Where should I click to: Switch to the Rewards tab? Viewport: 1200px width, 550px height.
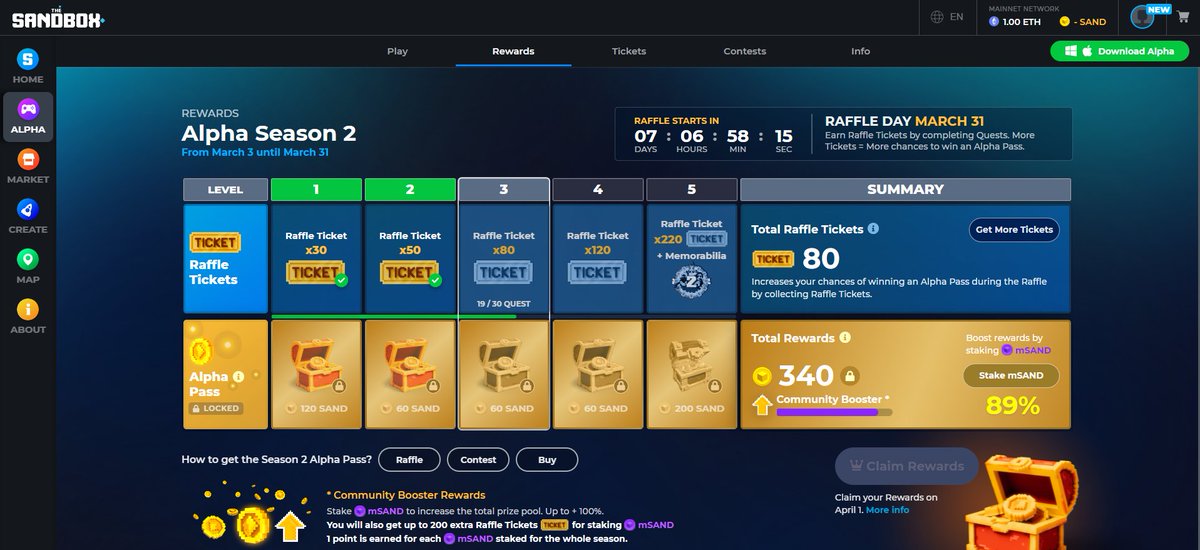coord(513,51)
